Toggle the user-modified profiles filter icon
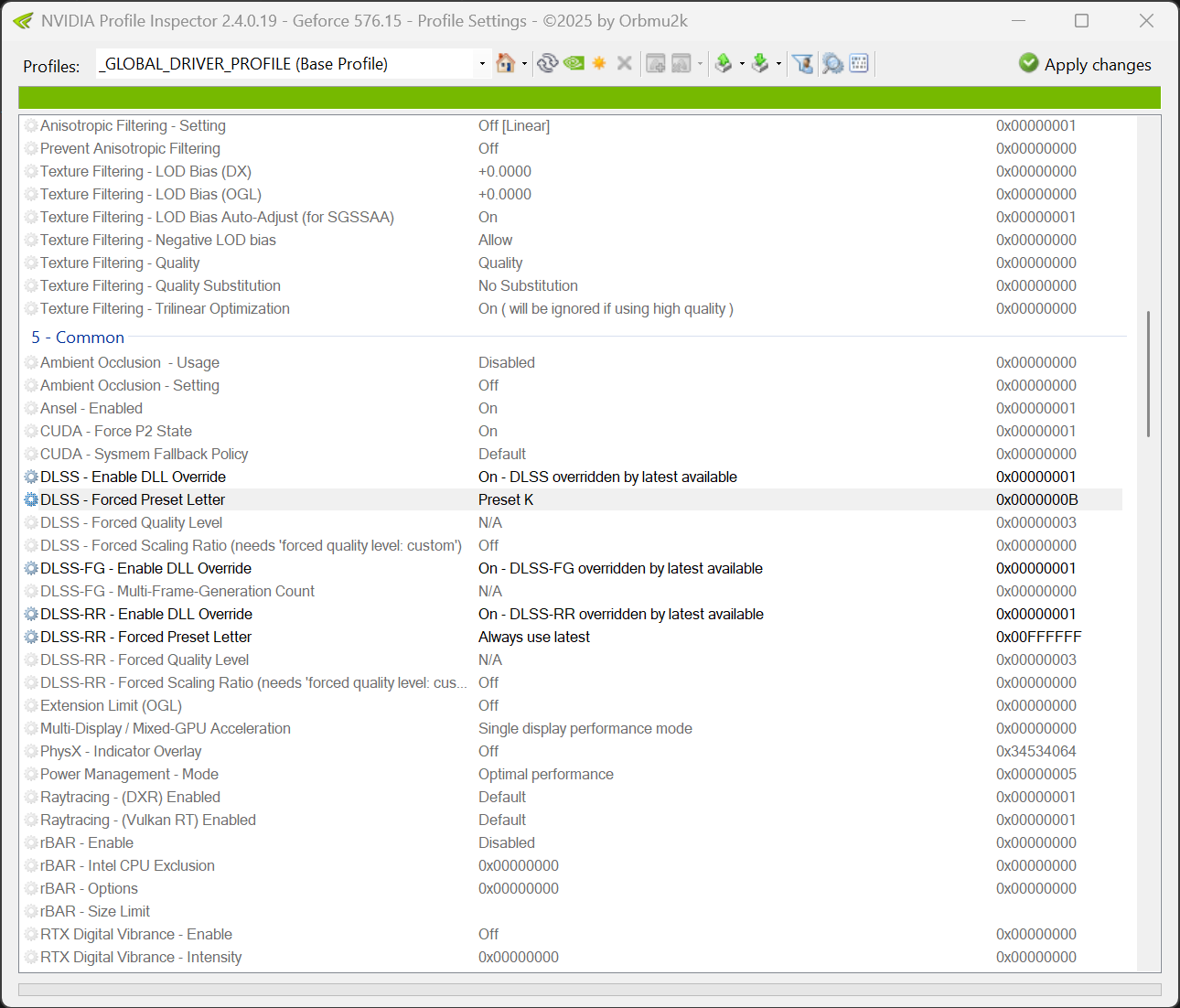The width and height of the screenshot is (1180, 1008). [x=802, y=63]
